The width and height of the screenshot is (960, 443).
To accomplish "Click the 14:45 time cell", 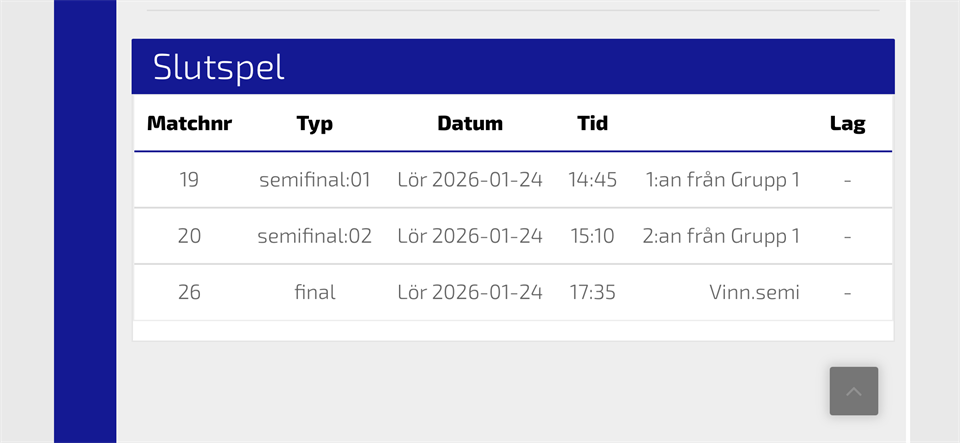I will coord(592,180).
